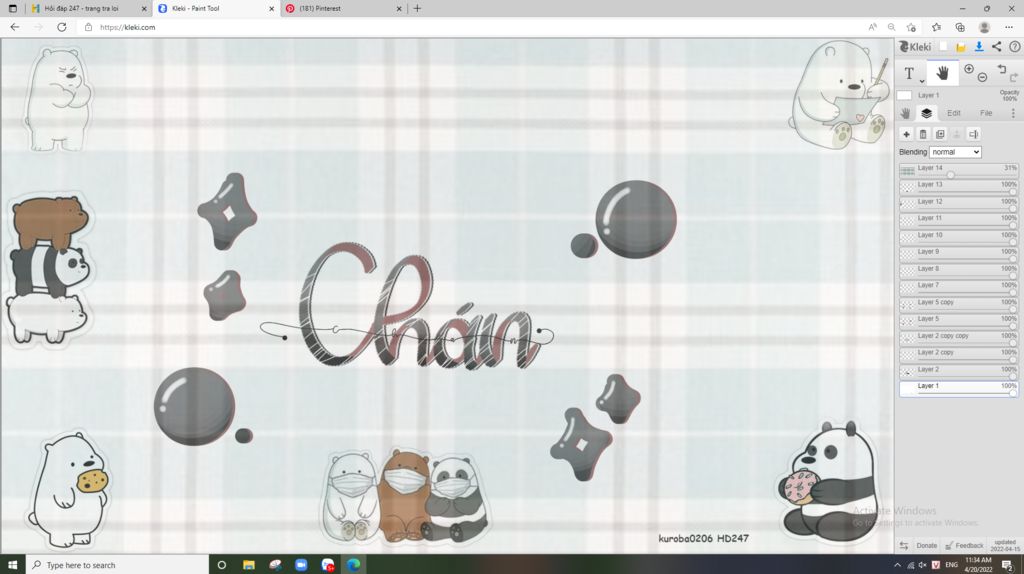Open the File tab
1024x574 pixels.
[x=986, y=113]
